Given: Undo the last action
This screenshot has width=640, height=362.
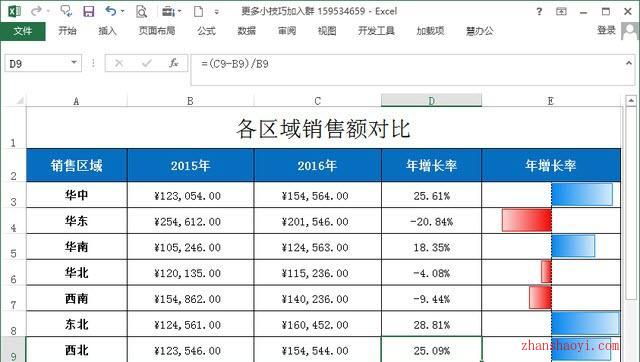Looking at the screenshot, I should point(110,11).
